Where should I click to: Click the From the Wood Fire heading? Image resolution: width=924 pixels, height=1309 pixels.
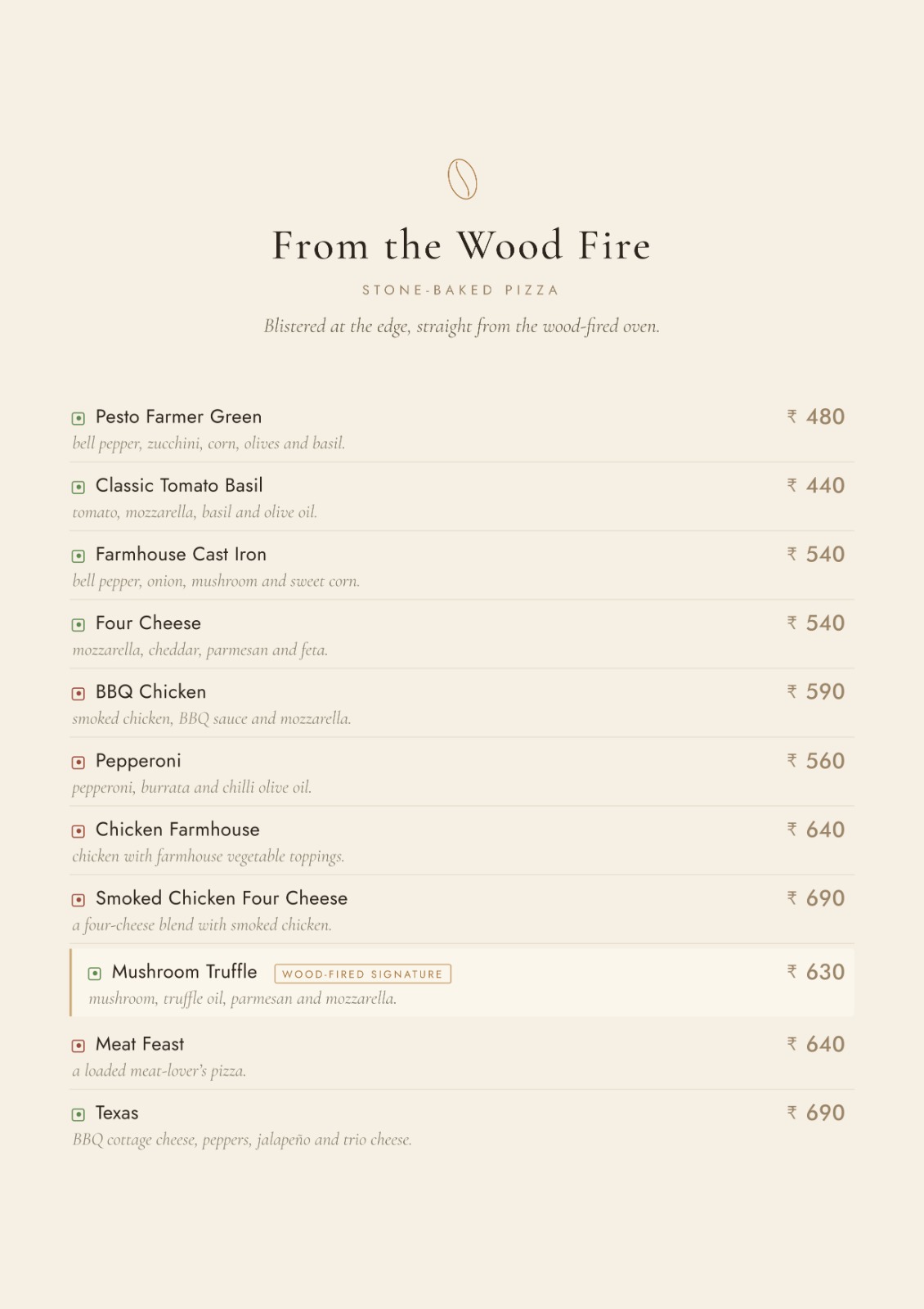point(462,245)
